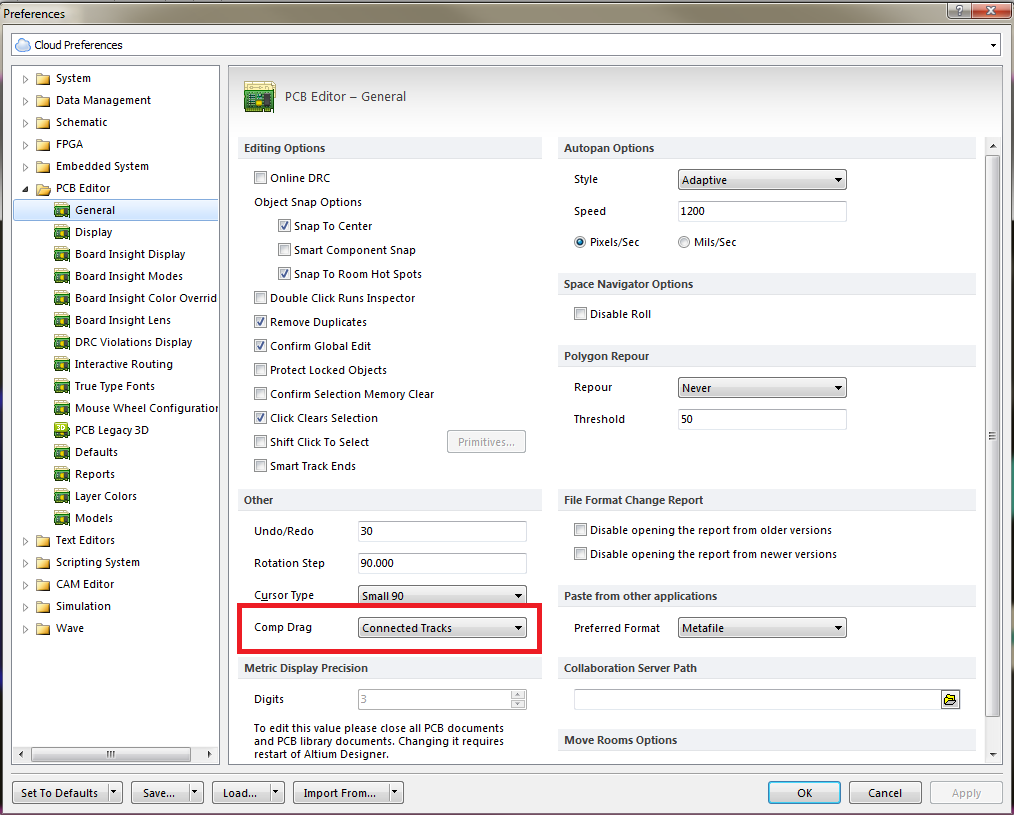Click the DRC Violations Display icon
Viewport: 1014px width, 815px height.
tap(62, 342)
